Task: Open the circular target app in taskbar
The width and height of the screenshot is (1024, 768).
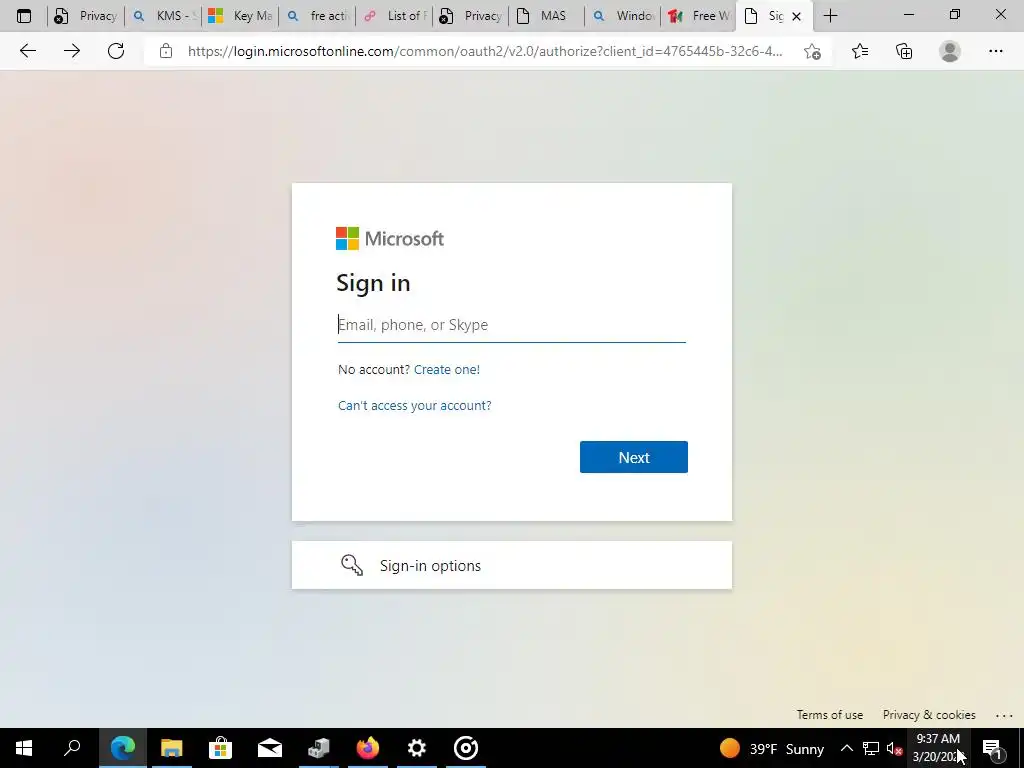Action: pyautogui.click(x=466, y=748)
